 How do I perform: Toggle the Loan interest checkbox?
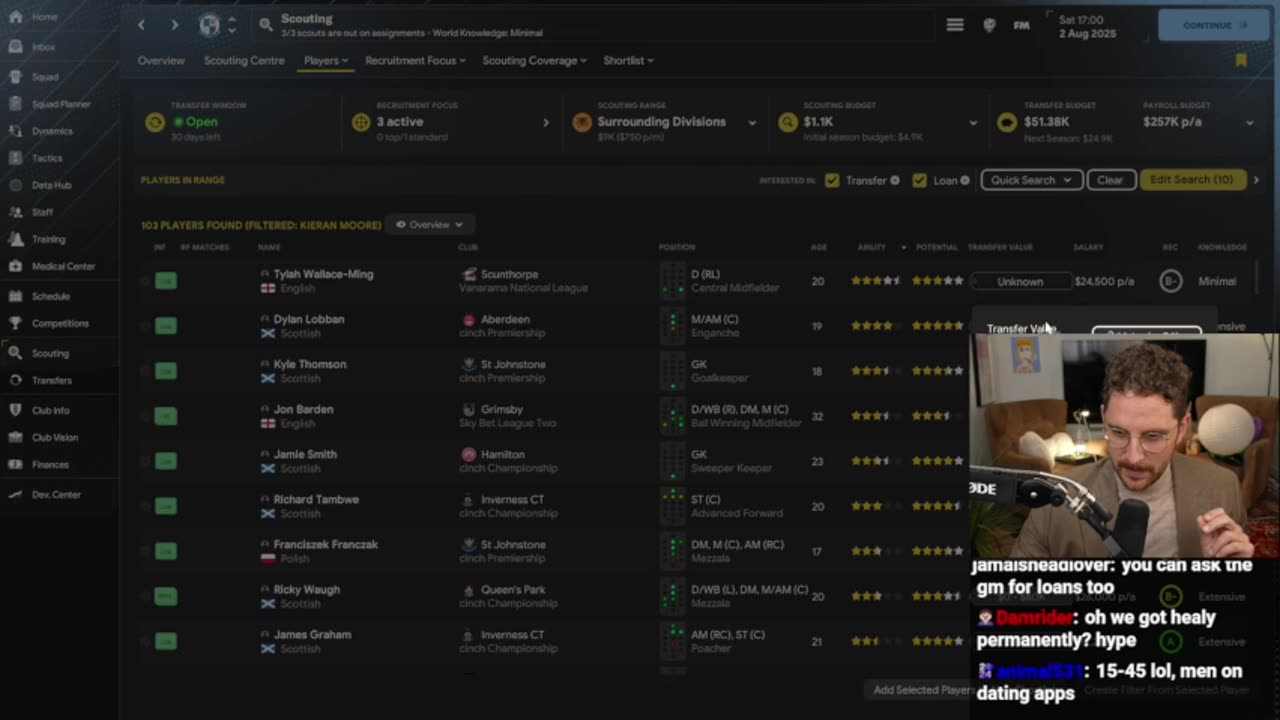pyautogui.click(x=919, y=180)
